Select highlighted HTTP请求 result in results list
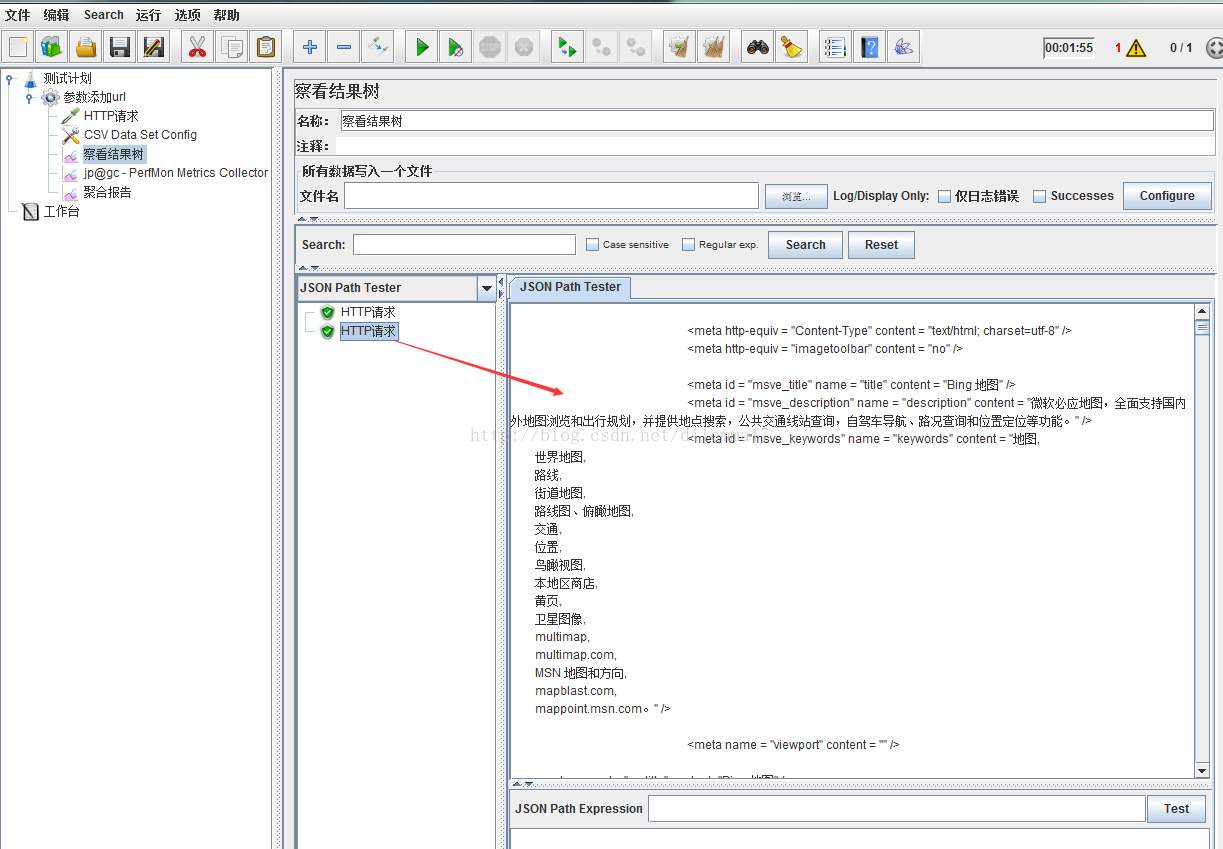Image resolution: width=1223 pixels, height=849 pixels. tap(369, 331)
